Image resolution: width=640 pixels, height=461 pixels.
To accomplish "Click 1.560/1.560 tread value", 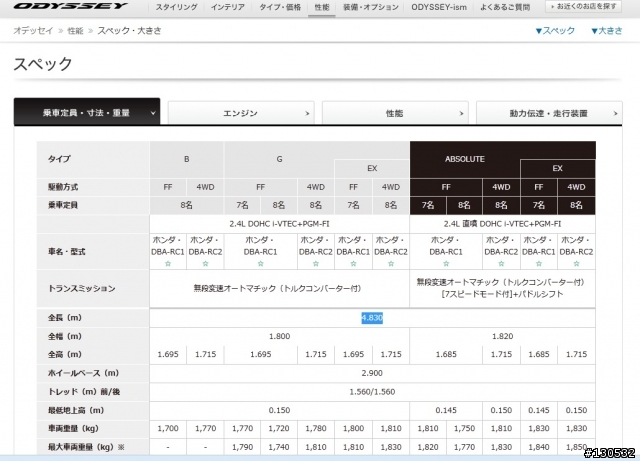I will point(372,392).
